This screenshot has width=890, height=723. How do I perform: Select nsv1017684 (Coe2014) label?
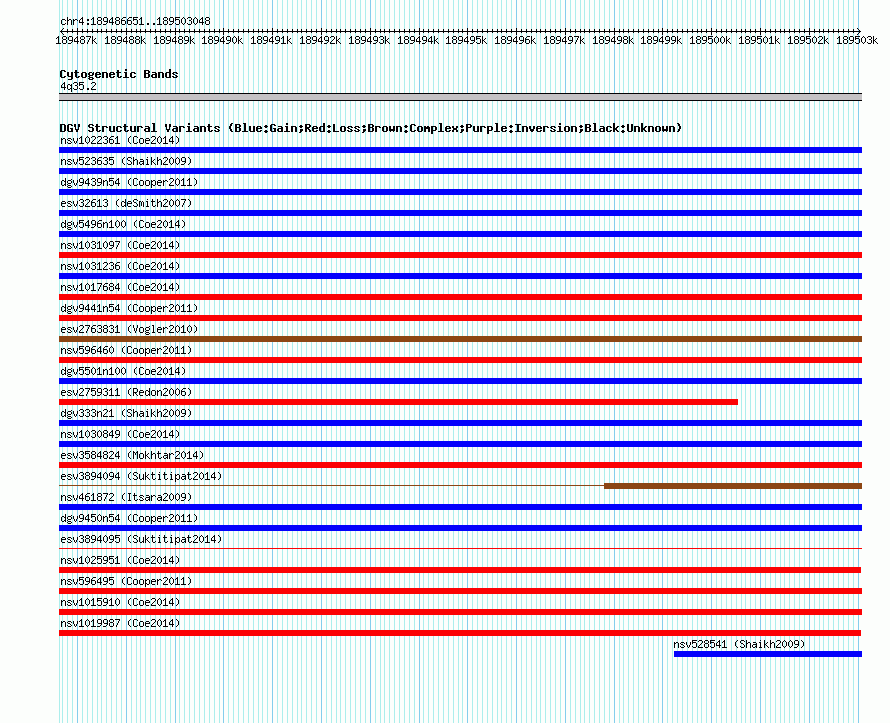120,287
